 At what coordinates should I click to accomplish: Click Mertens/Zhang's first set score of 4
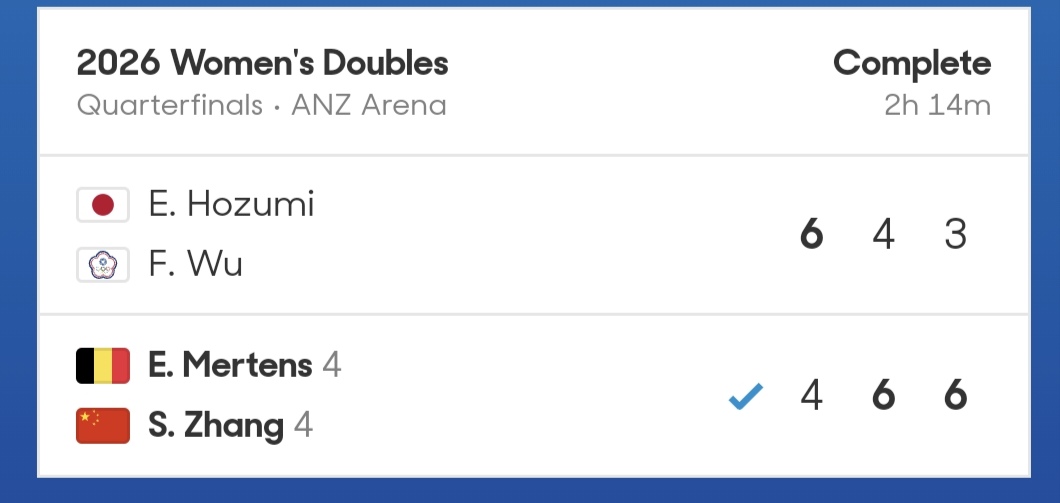pos(811,397)
